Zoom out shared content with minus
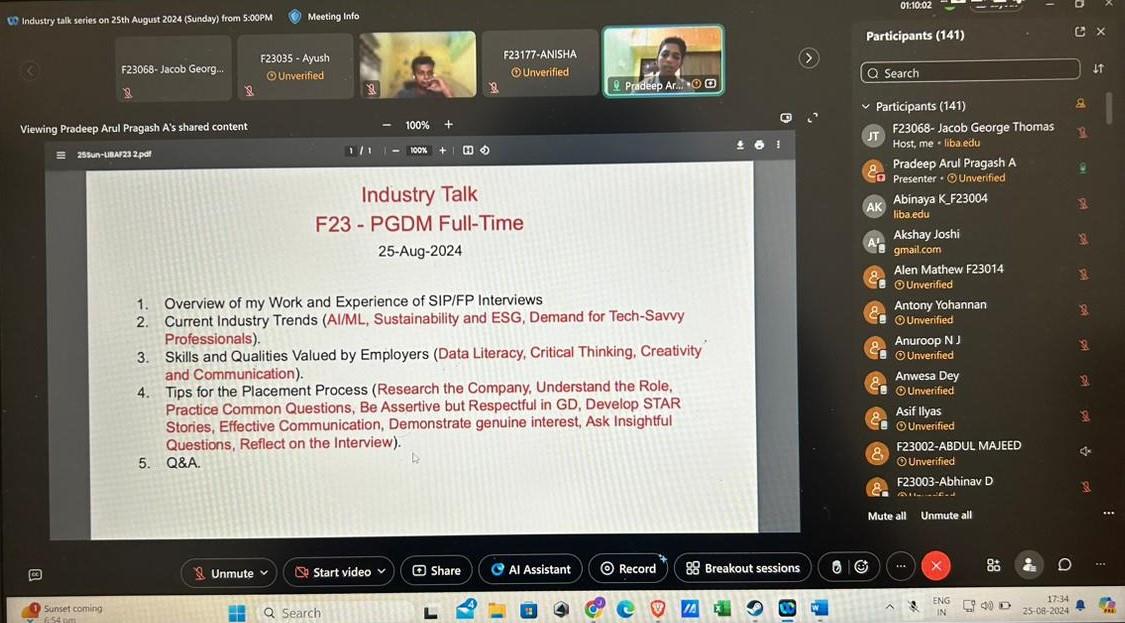This screenshot has width=1125, height=623. (x=387, y=125)
